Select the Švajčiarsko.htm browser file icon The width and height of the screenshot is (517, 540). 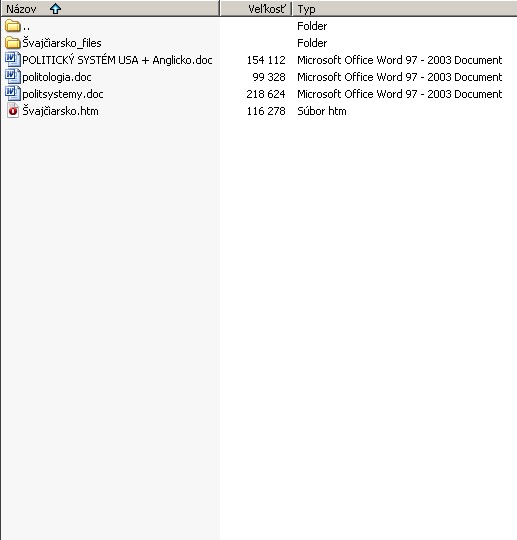(13, 111)
